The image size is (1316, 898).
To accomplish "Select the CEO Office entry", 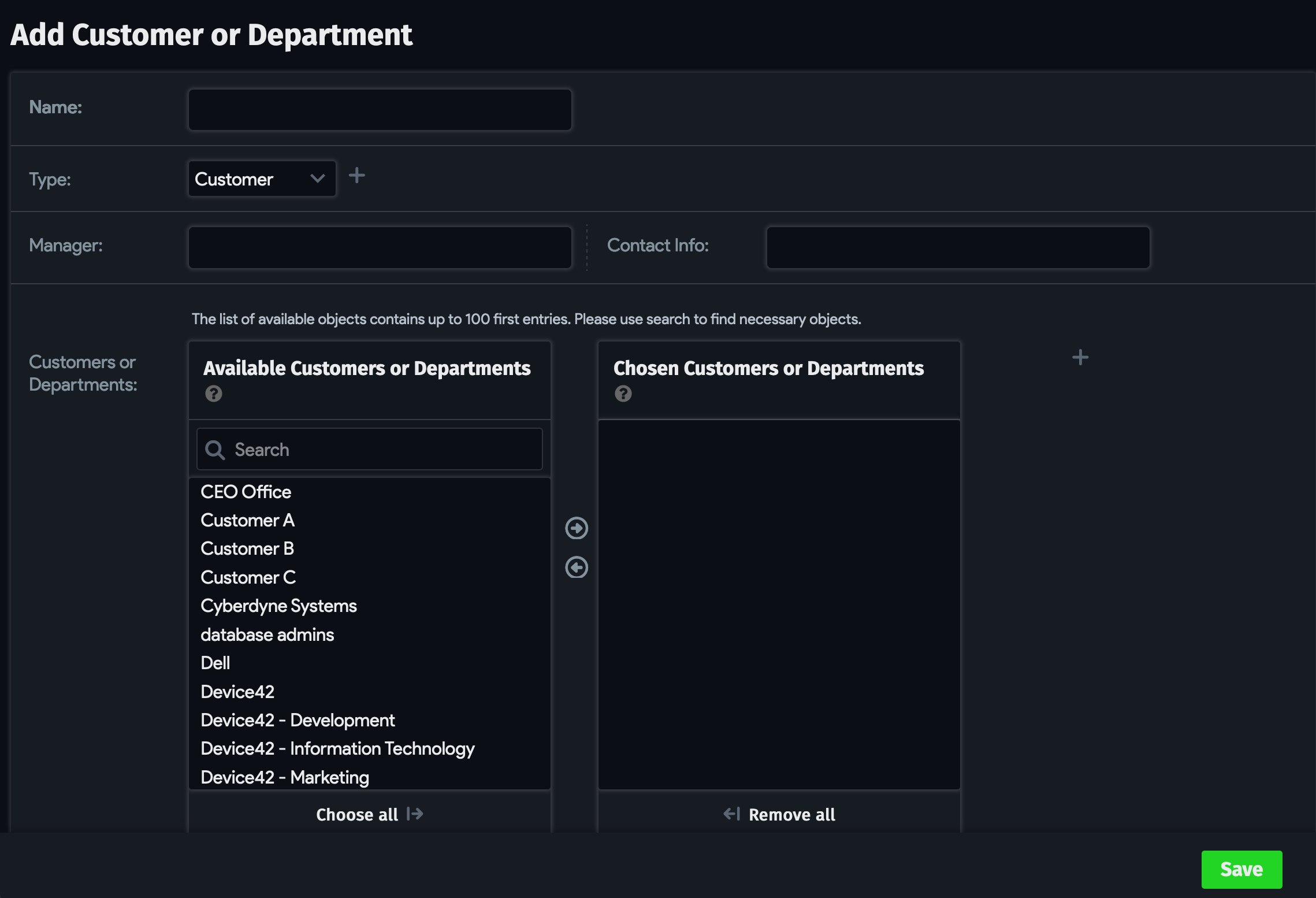I will (x=245, y=491).
